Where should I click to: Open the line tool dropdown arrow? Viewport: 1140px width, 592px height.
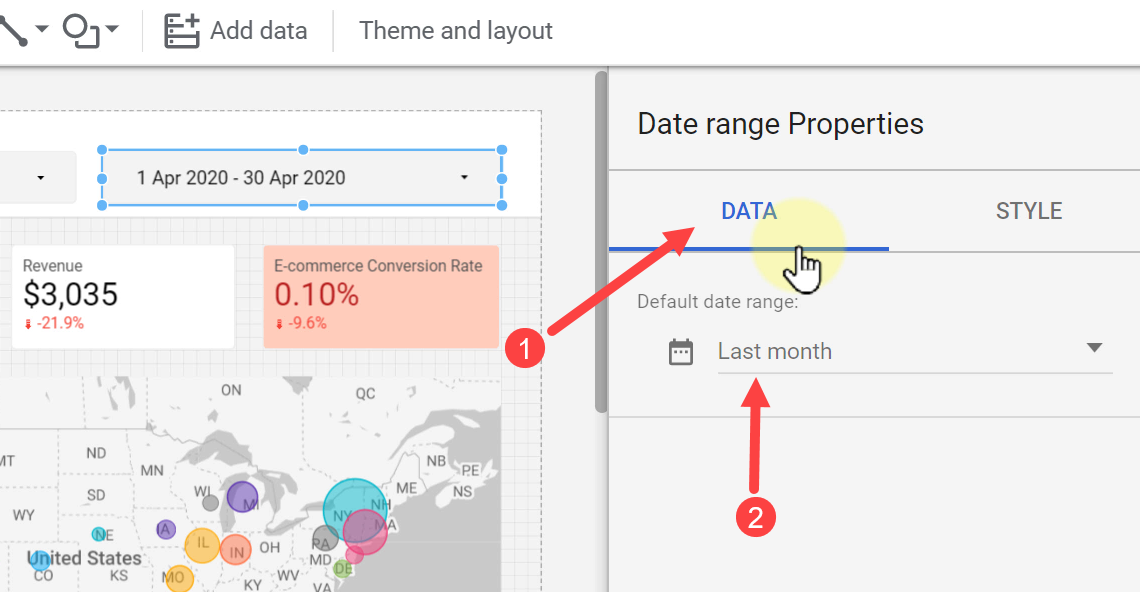point(42,29)
